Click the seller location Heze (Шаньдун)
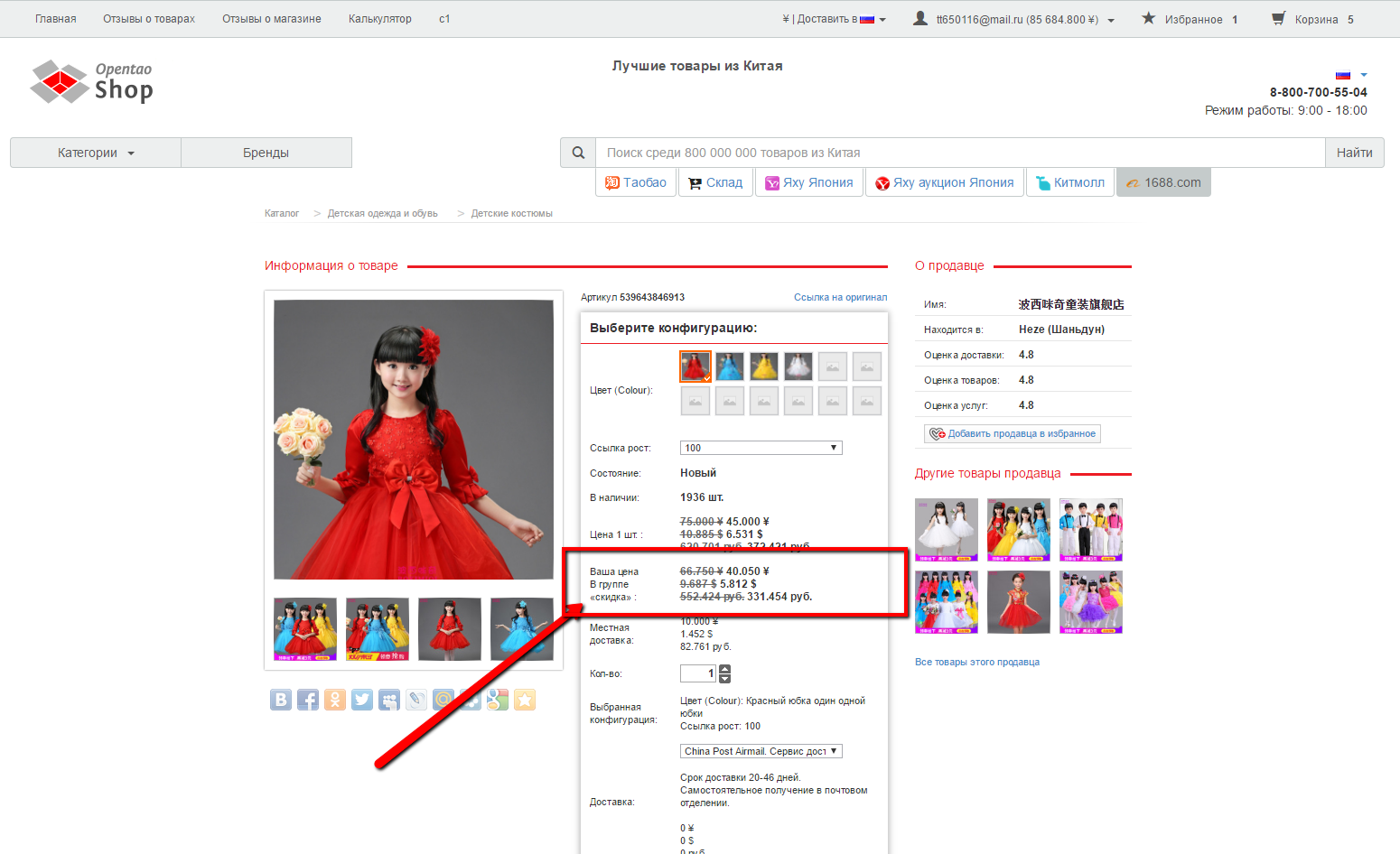 coord(1061,330)
